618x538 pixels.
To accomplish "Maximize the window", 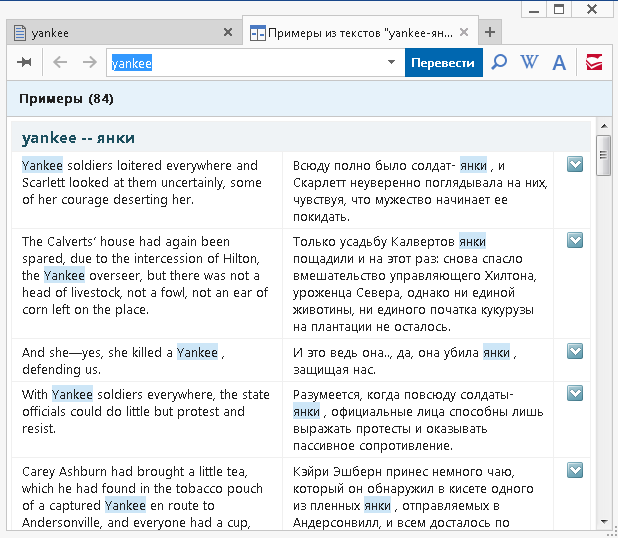I will pyautogui.click(x=559, y=9).
